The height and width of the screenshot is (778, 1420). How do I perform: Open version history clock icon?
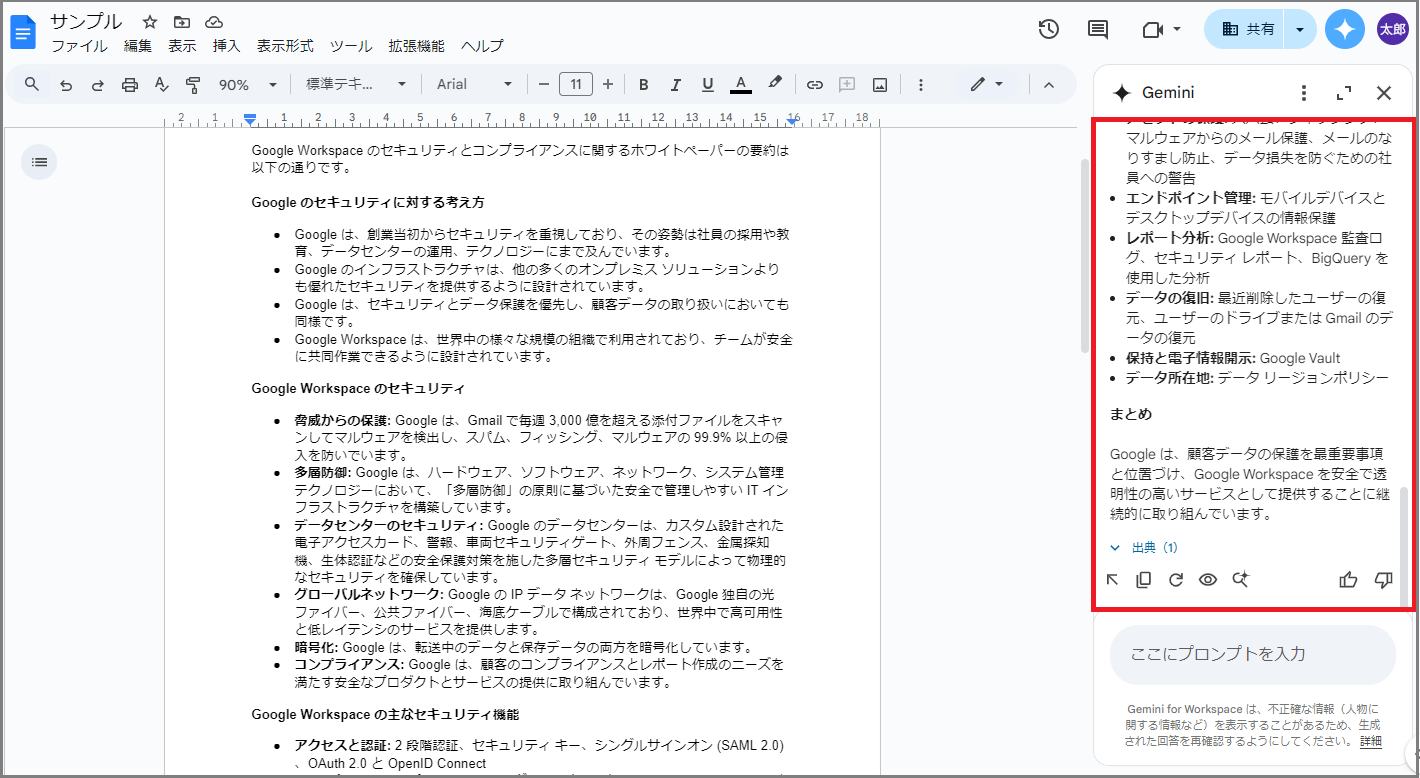coord(1048,30)
